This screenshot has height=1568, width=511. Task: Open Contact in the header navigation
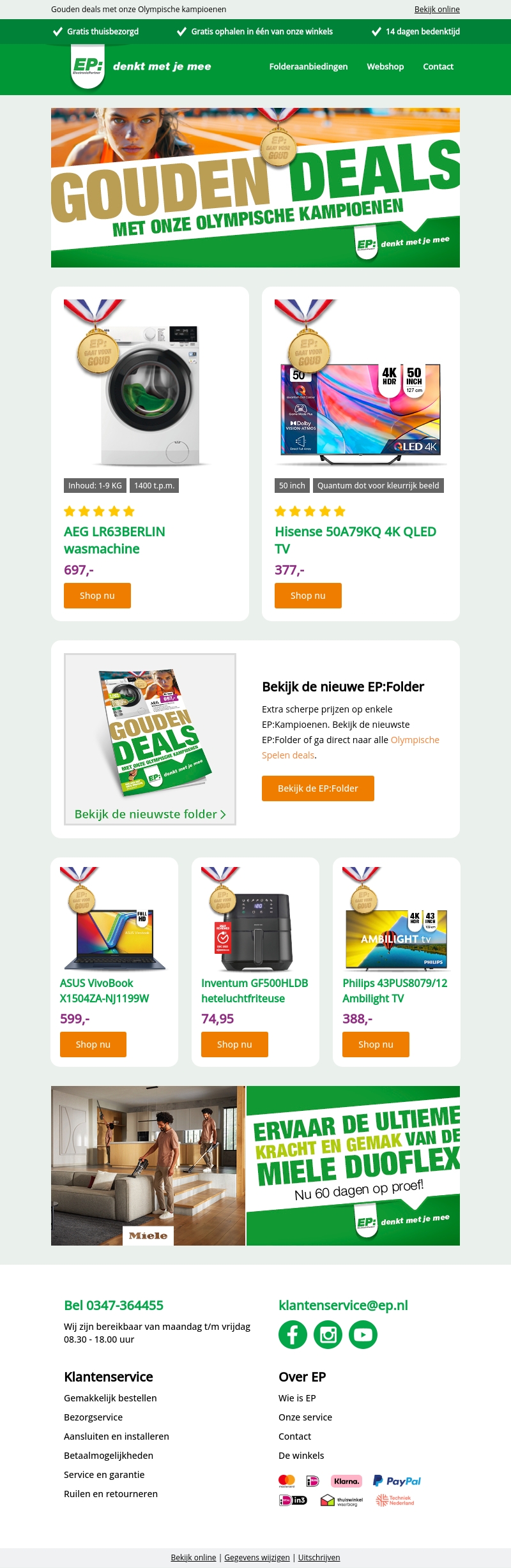[x=438, y=66]
